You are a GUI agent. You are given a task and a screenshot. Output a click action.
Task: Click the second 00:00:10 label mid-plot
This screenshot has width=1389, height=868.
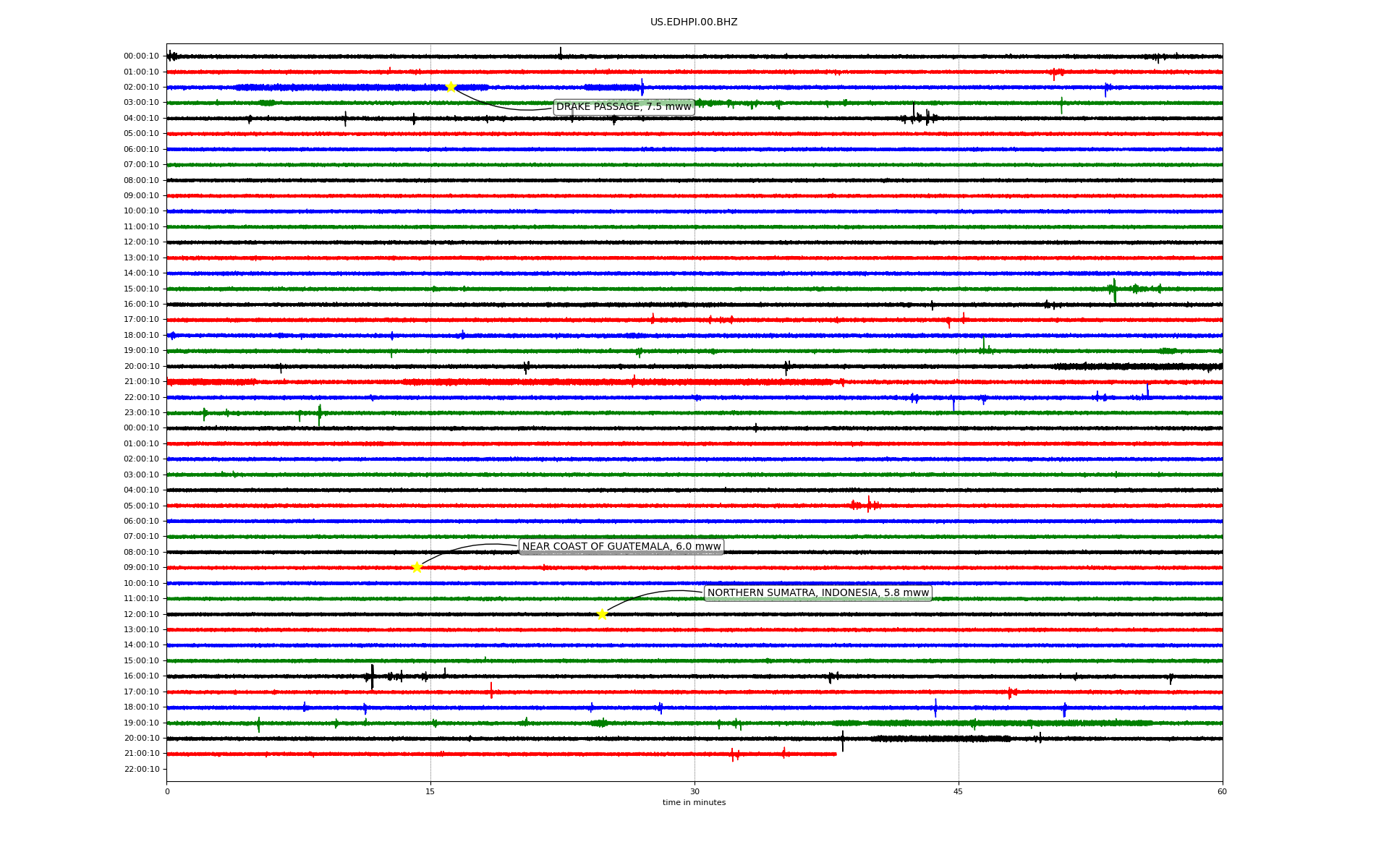coord(141,428)
